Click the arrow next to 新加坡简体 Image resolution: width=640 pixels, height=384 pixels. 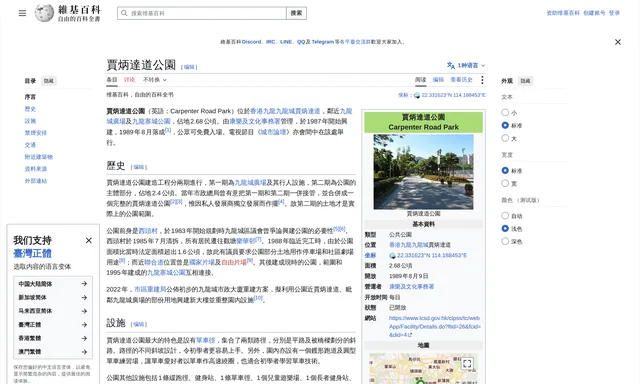[84, 297]
